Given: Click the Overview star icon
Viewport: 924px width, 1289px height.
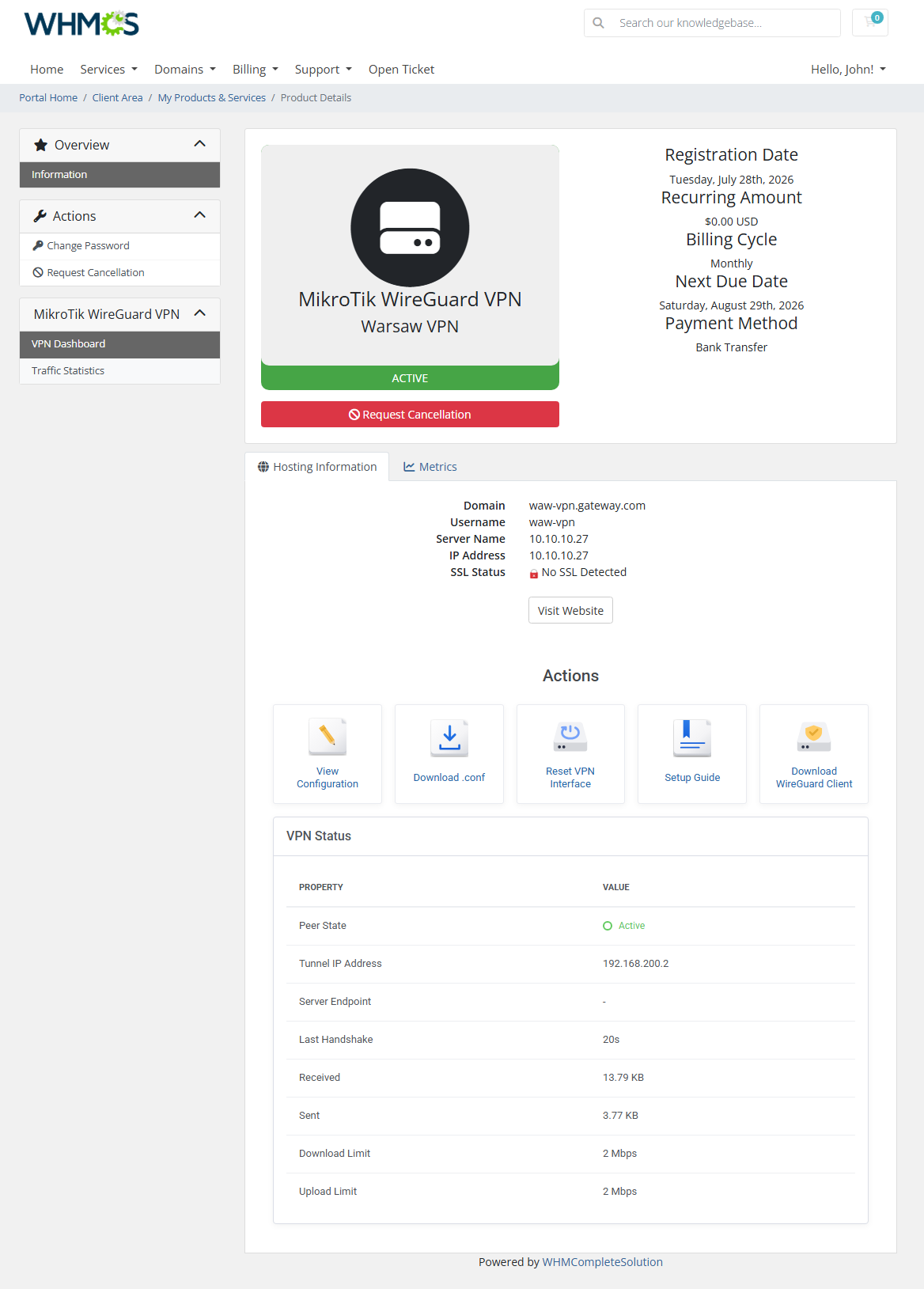Looking at the screenshot, I should 40,145.
